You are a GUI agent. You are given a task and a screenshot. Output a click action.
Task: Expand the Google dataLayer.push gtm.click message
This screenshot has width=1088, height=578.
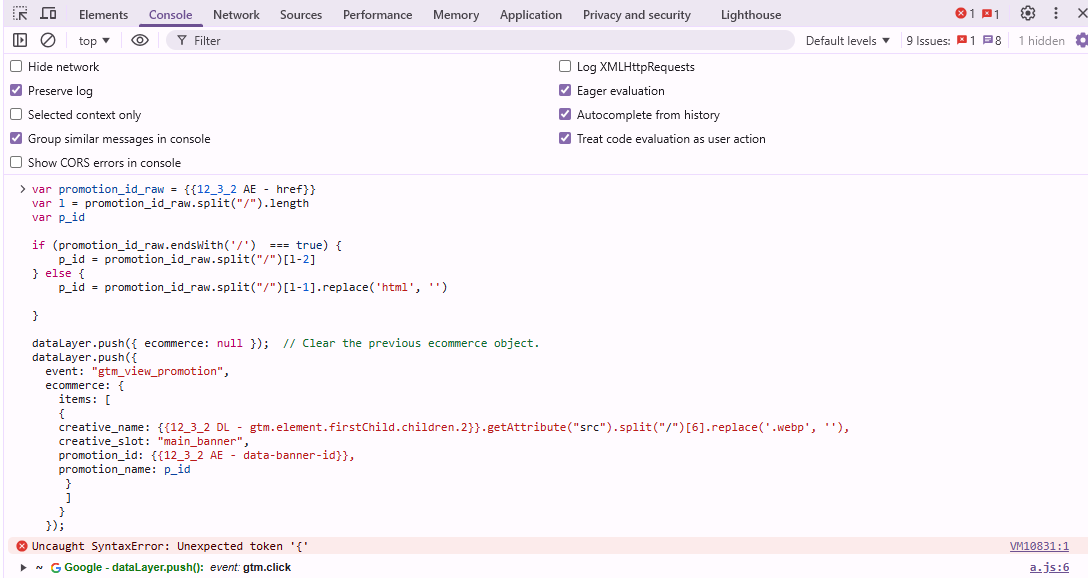pyautogui.click(x=23, y=568)
